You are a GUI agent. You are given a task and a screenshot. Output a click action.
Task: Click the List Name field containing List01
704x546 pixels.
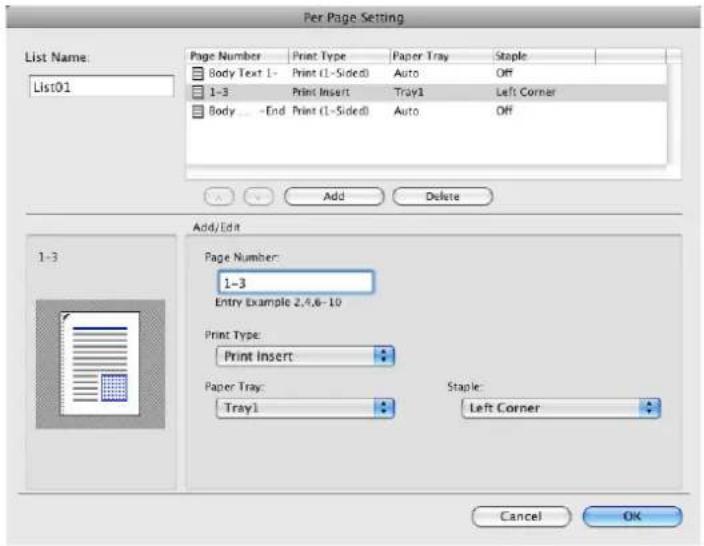pyautogui.click(x=101, y=86)
